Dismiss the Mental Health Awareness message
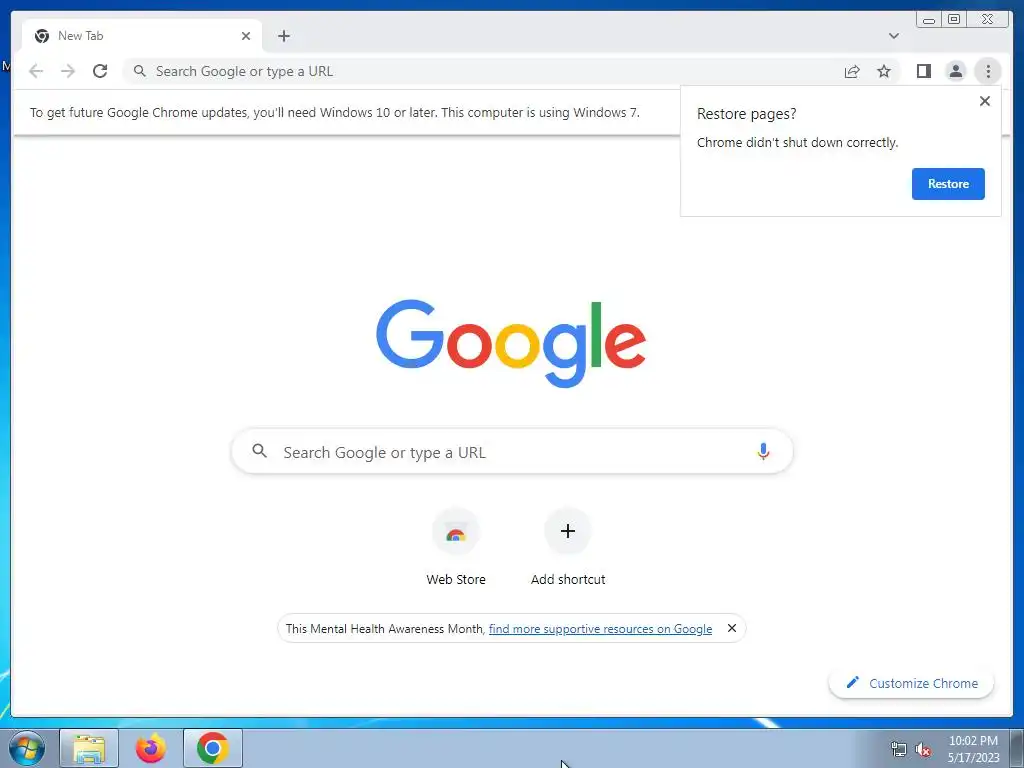 point(732,628)
